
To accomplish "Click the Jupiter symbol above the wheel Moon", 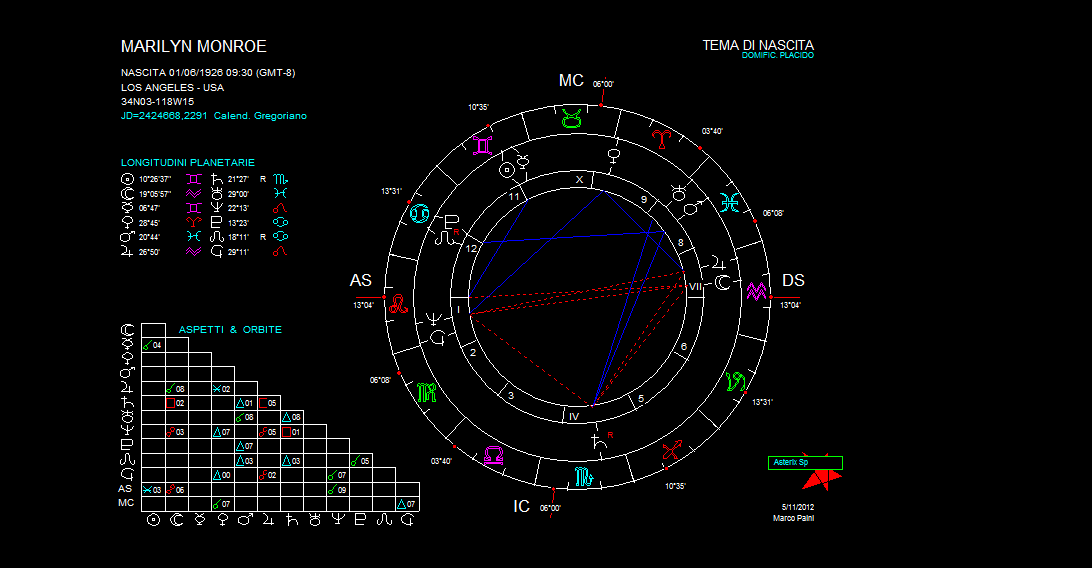I will click(x=718, y=263).
